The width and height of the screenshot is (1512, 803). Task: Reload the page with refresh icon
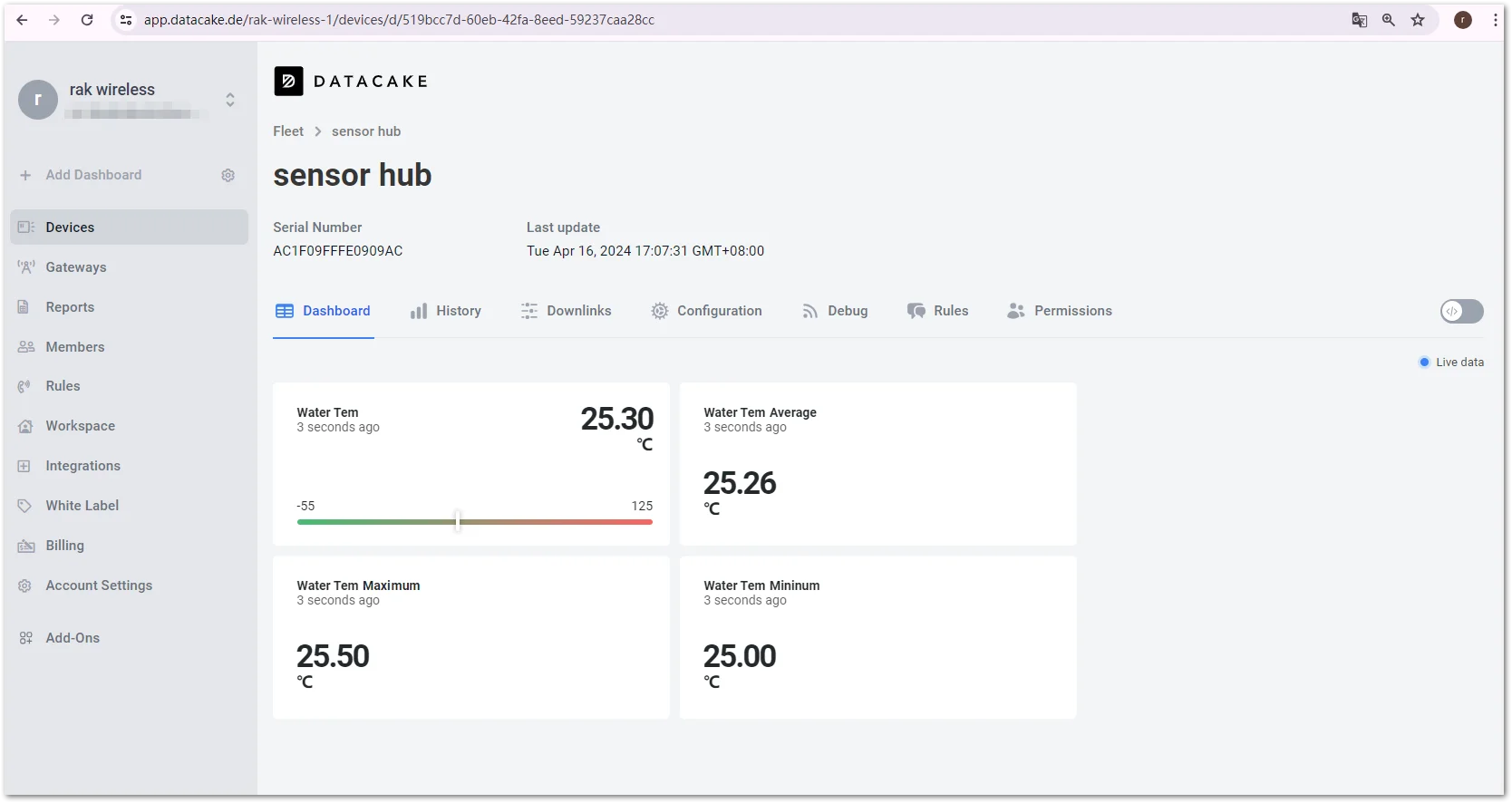(x=87, y=20)
